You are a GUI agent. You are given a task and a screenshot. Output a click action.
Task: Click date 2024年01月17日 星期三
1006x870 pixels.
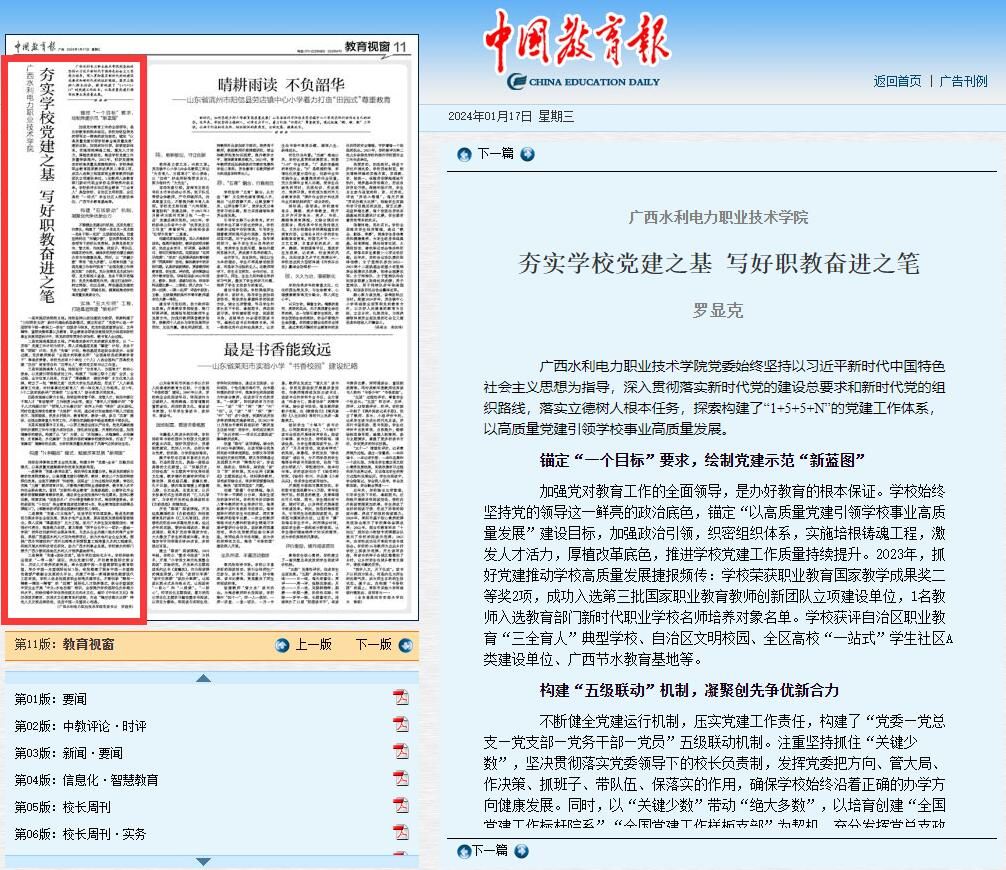click(511, 116)
